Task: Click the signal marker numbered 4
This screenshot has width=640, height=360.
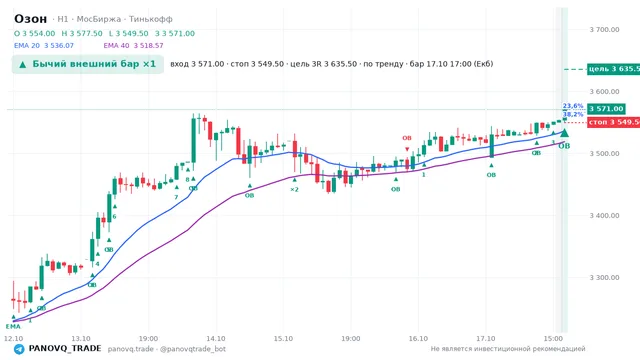Action: click(97, 264)
